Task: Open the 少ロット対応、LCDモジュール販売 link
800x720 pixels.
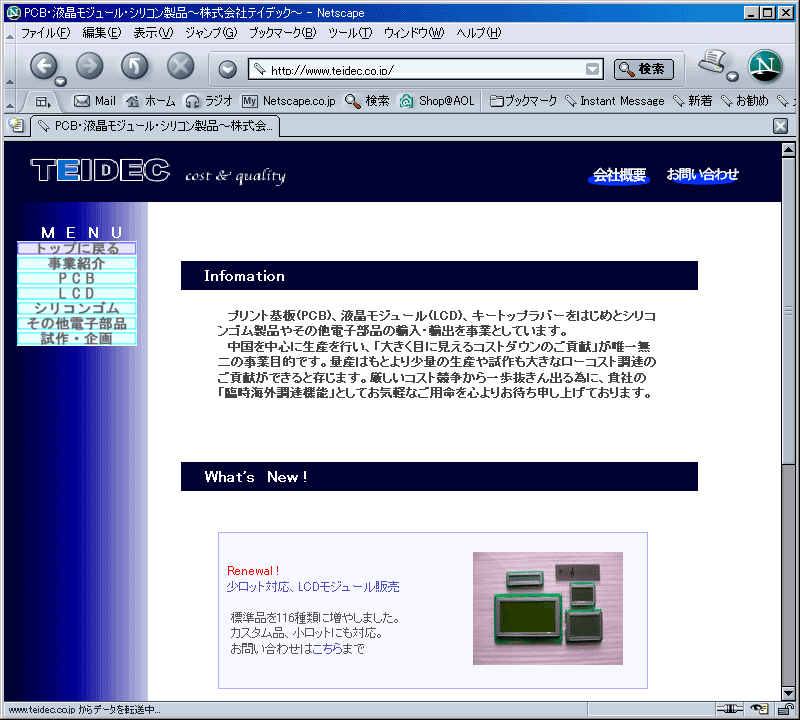Action: pyautogui.click(x=313, y=587)
